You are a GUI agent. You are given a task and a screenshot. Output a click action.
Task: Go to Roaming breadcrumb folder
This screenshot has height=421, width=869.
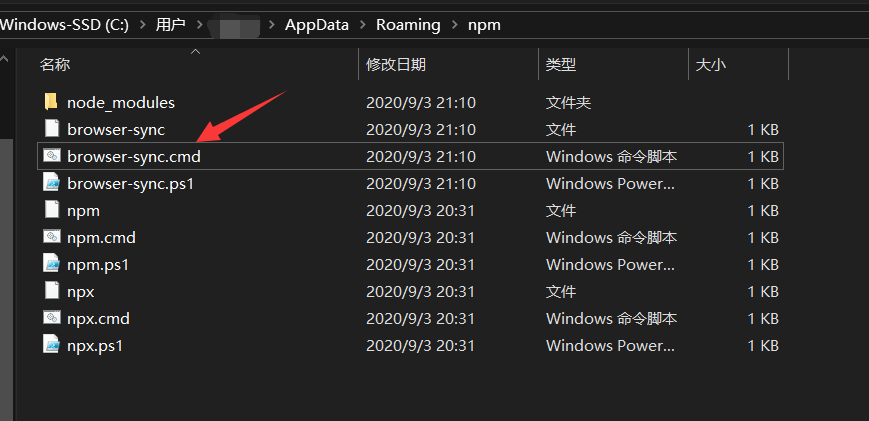[x=408, y=25]
